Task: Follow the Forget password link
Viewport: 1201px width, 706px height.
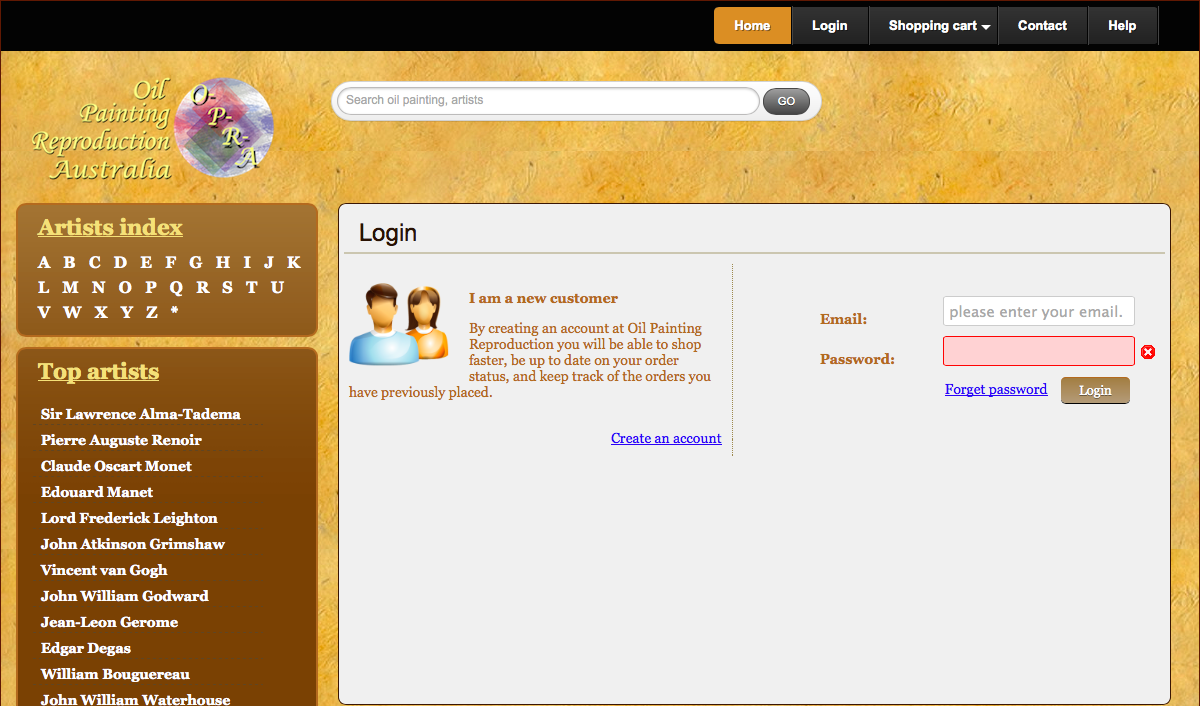Action: tap(996, 389)
